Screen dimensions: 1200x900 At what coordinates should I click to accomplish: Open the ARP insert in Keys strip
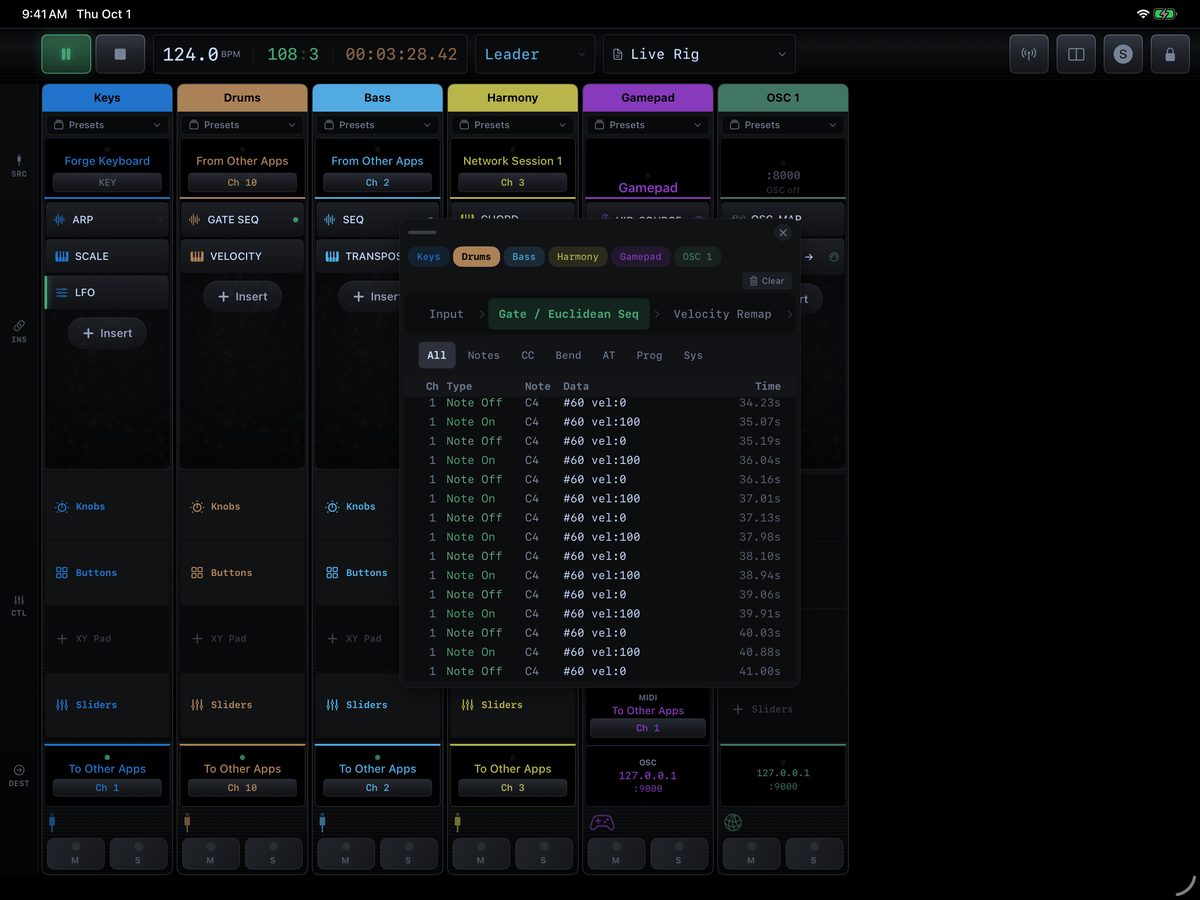[107, 219]
